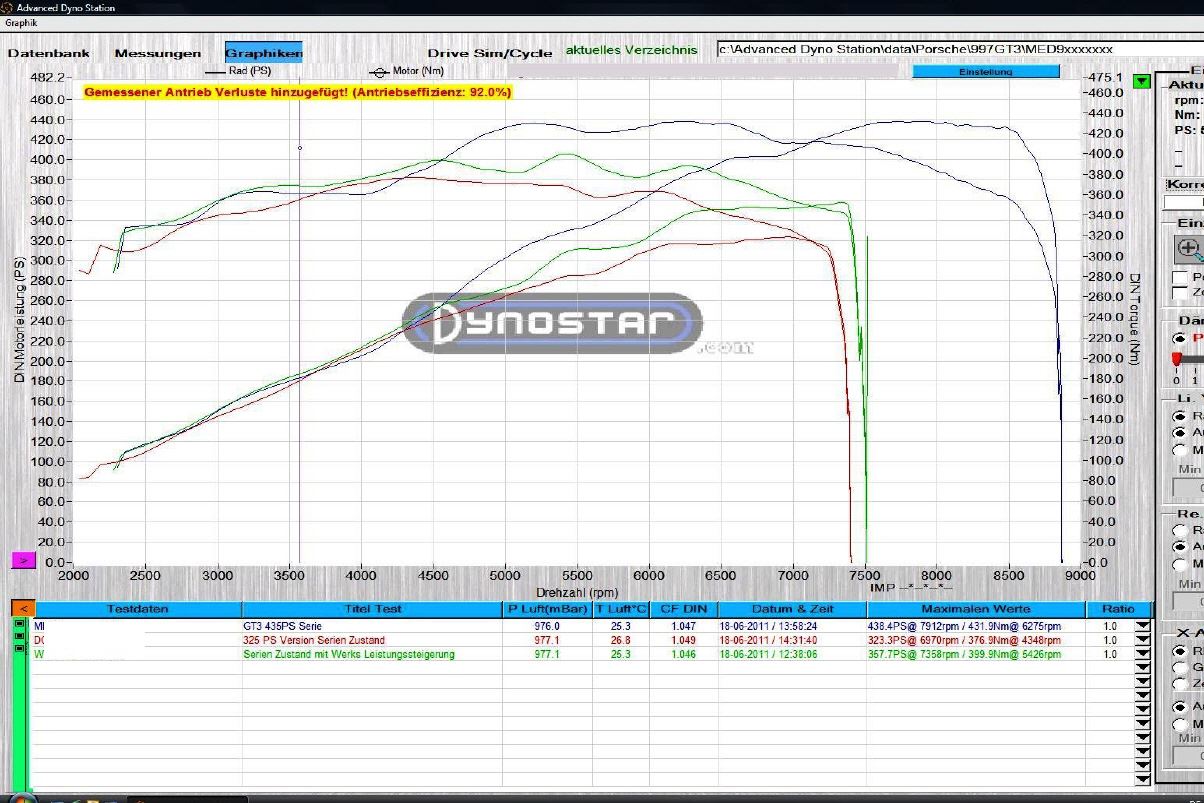Select the R... radio button in the Re. group

1181,531
